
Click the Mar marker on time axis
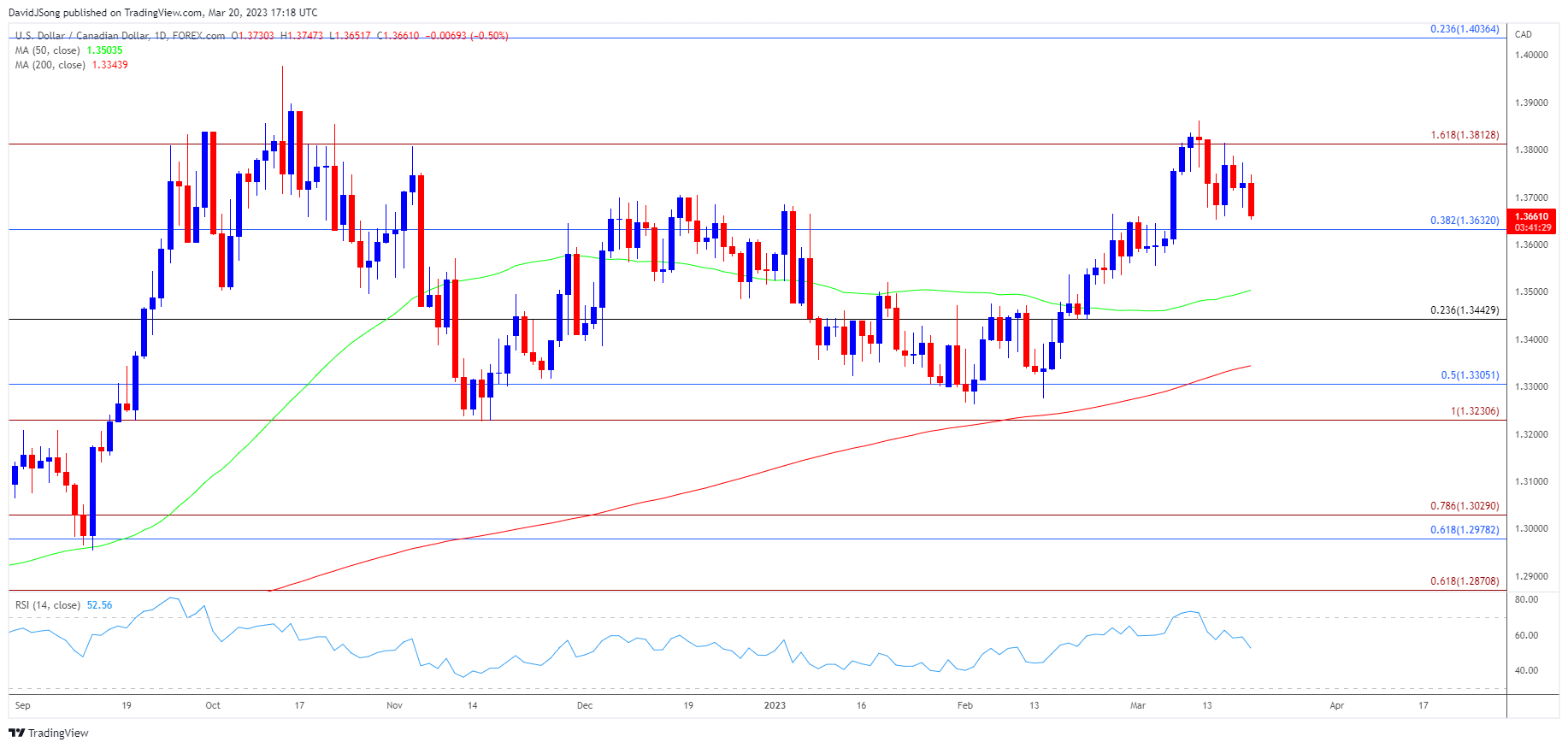[x=1138, y=705]
